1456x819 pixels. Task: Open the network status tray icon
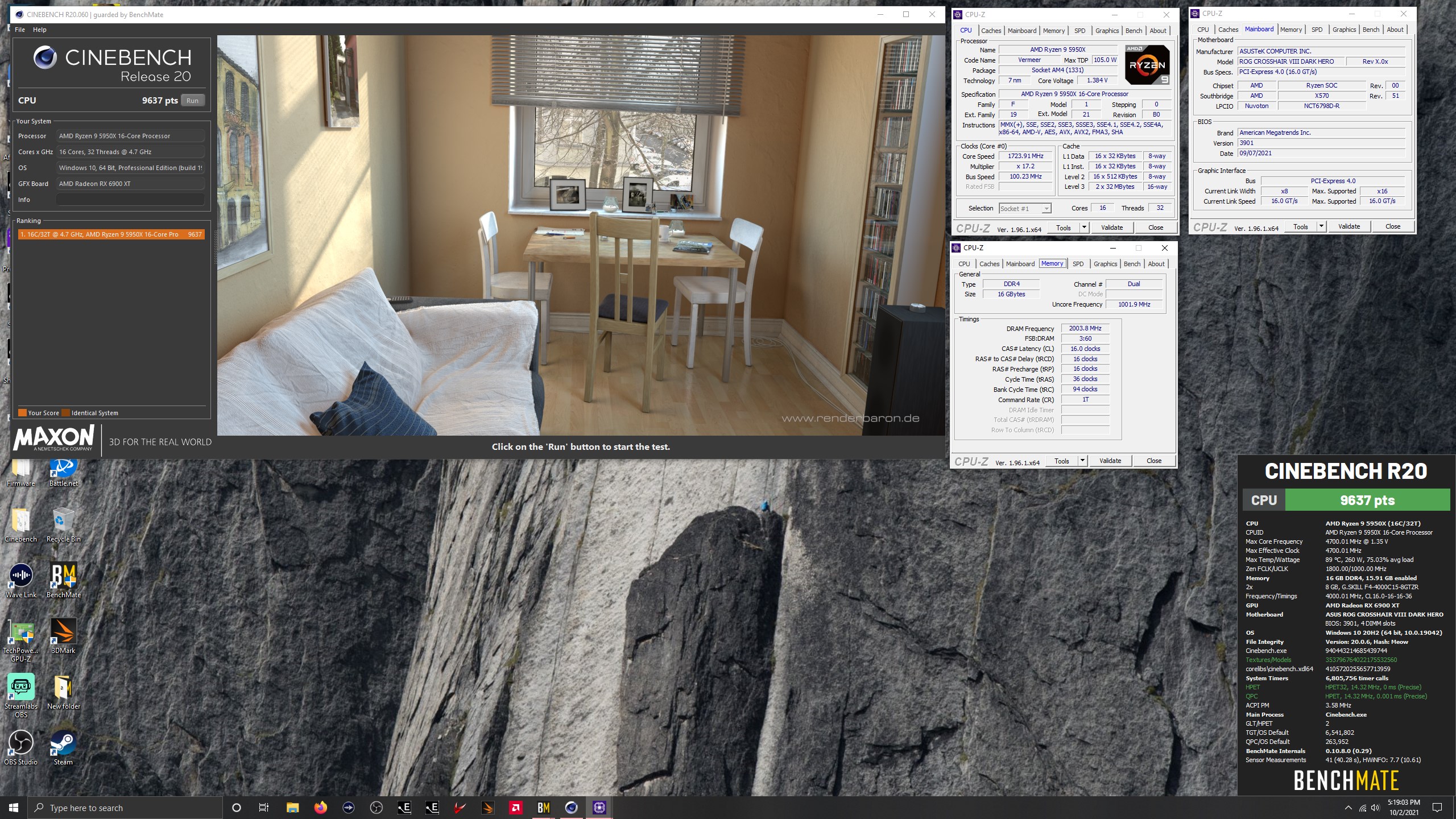coord(1362,808)
